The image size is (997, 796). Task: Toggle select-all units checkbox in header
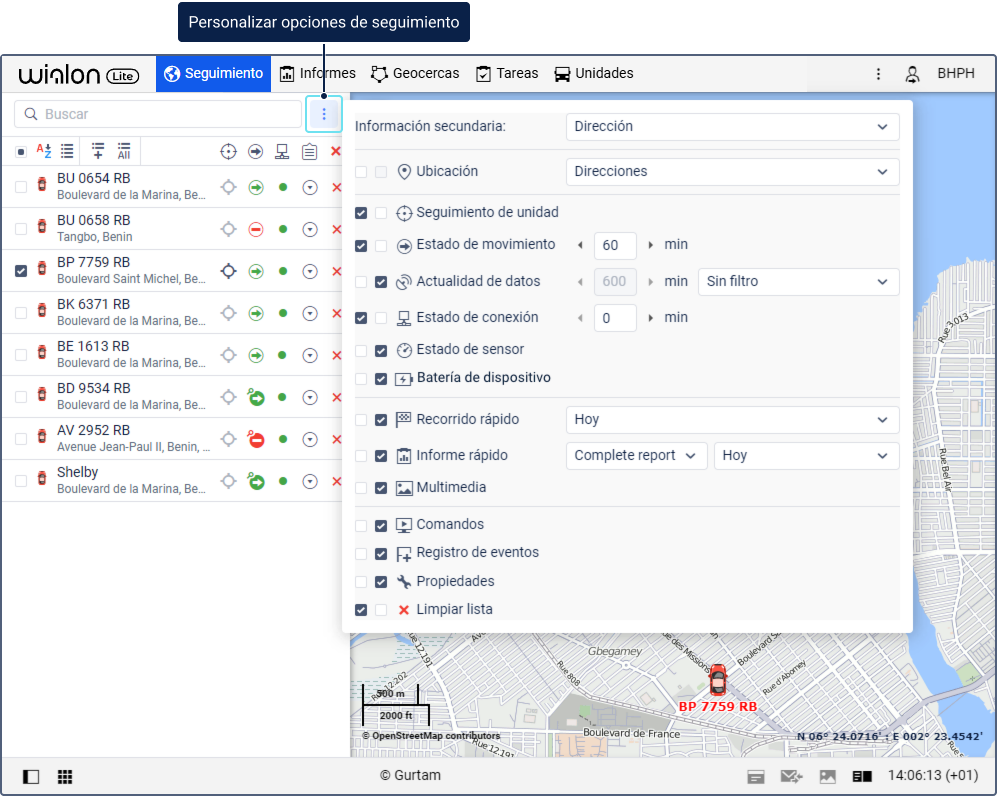click(21, 151)
